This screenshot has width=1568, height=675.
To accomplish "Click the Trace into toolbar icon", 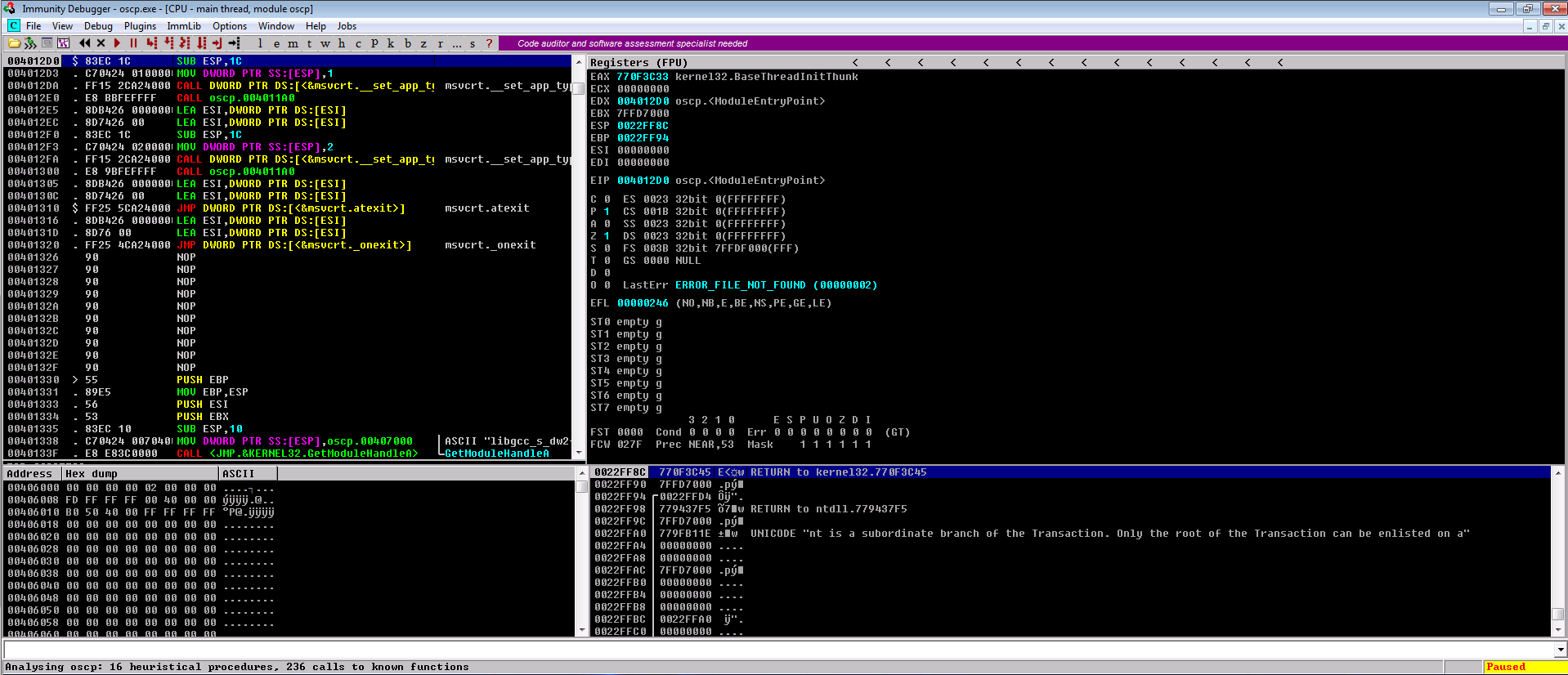I will [185, 43].
